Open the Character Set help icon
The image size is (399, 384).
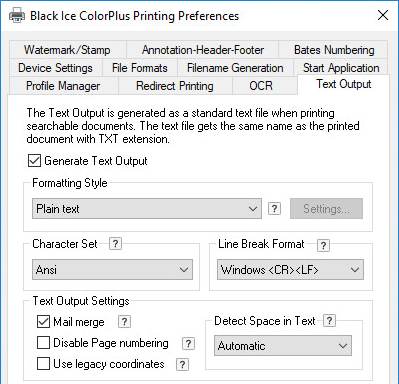pyautogui.click(x=115, y=244)
